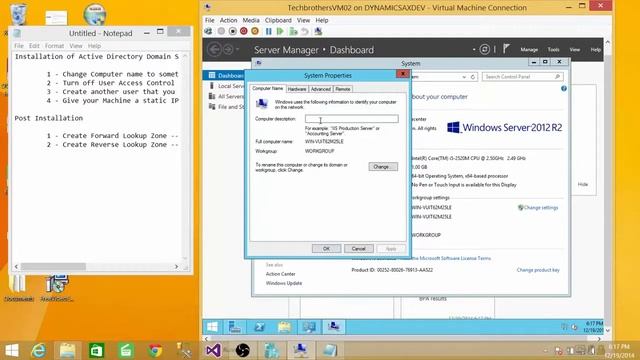Click the Notepad scrollbar right arrow
Viewport: 640px width, 360px height.
(x=176, y=267)
